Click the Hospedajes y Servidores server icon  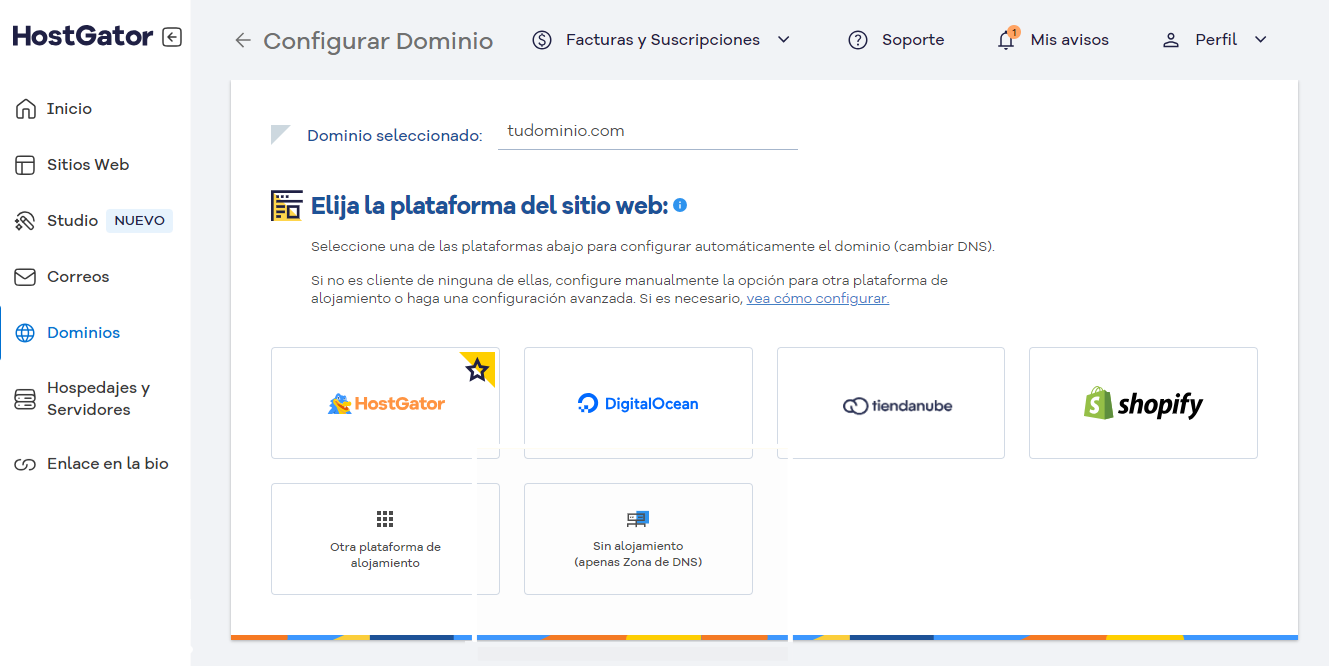pyautogui.click(x=25, y=399)
